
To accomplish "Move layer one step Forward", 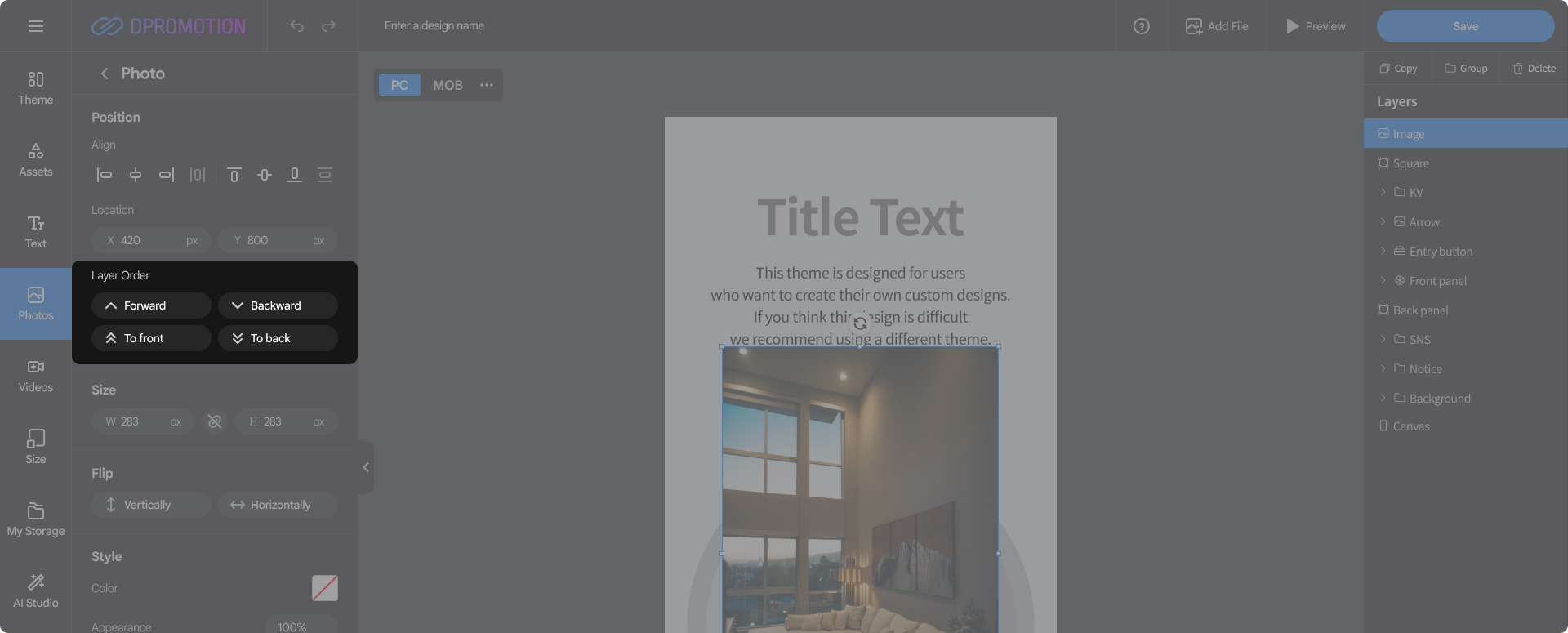I will pos(152,305).
